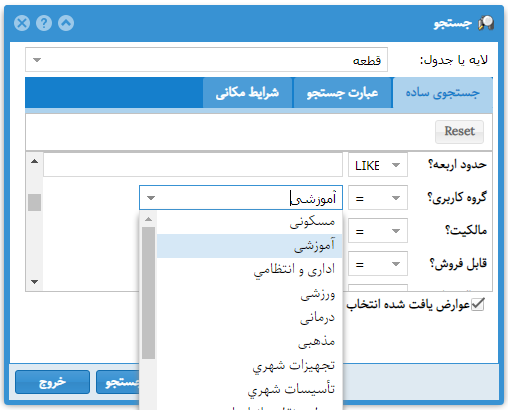Select مذهبی from the dropdown list
508x410 pixels.
[249, 342]
